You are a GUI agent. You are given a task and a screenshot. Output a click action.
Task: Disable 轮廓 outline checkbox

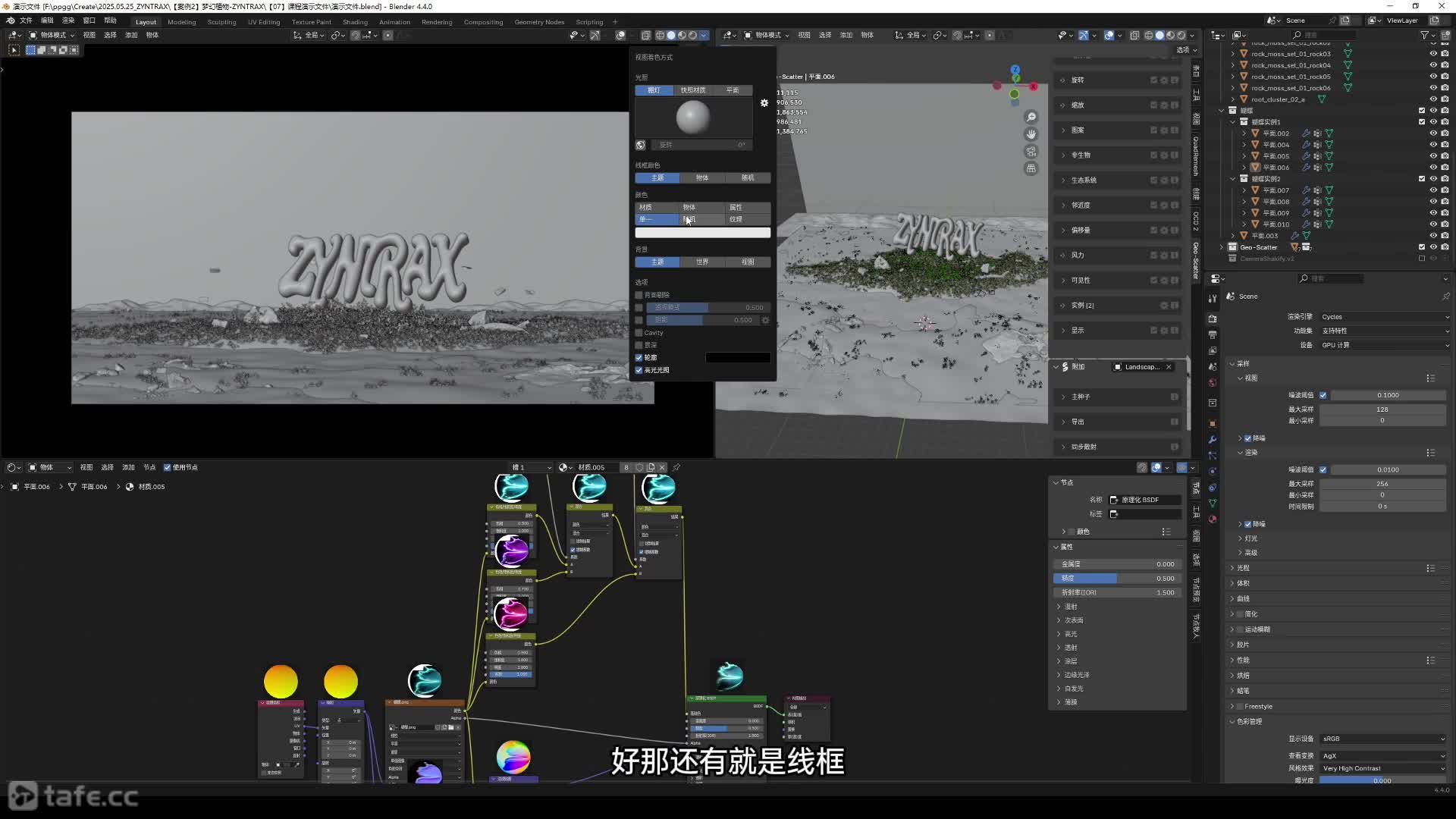639,358
